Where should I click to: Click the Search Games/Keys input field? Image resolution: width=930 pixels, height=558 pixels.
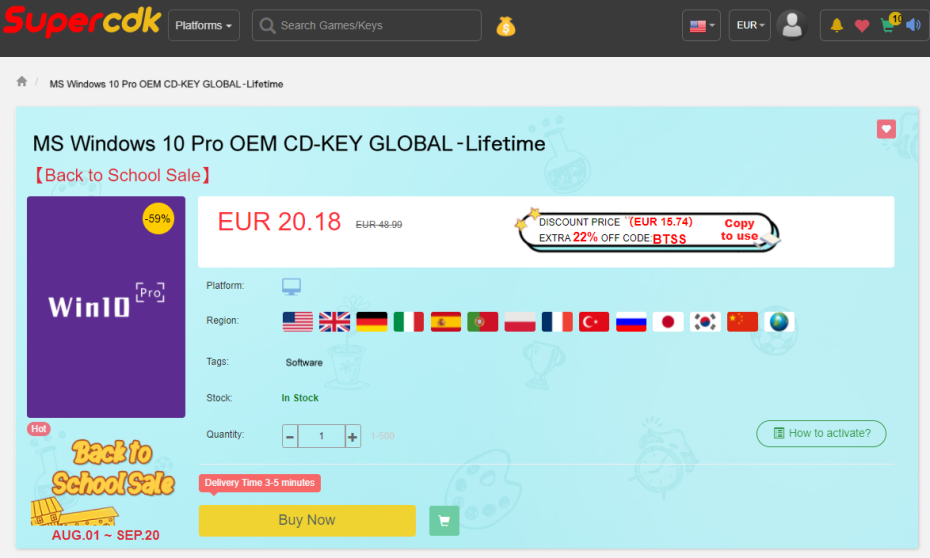click(367, 25)
